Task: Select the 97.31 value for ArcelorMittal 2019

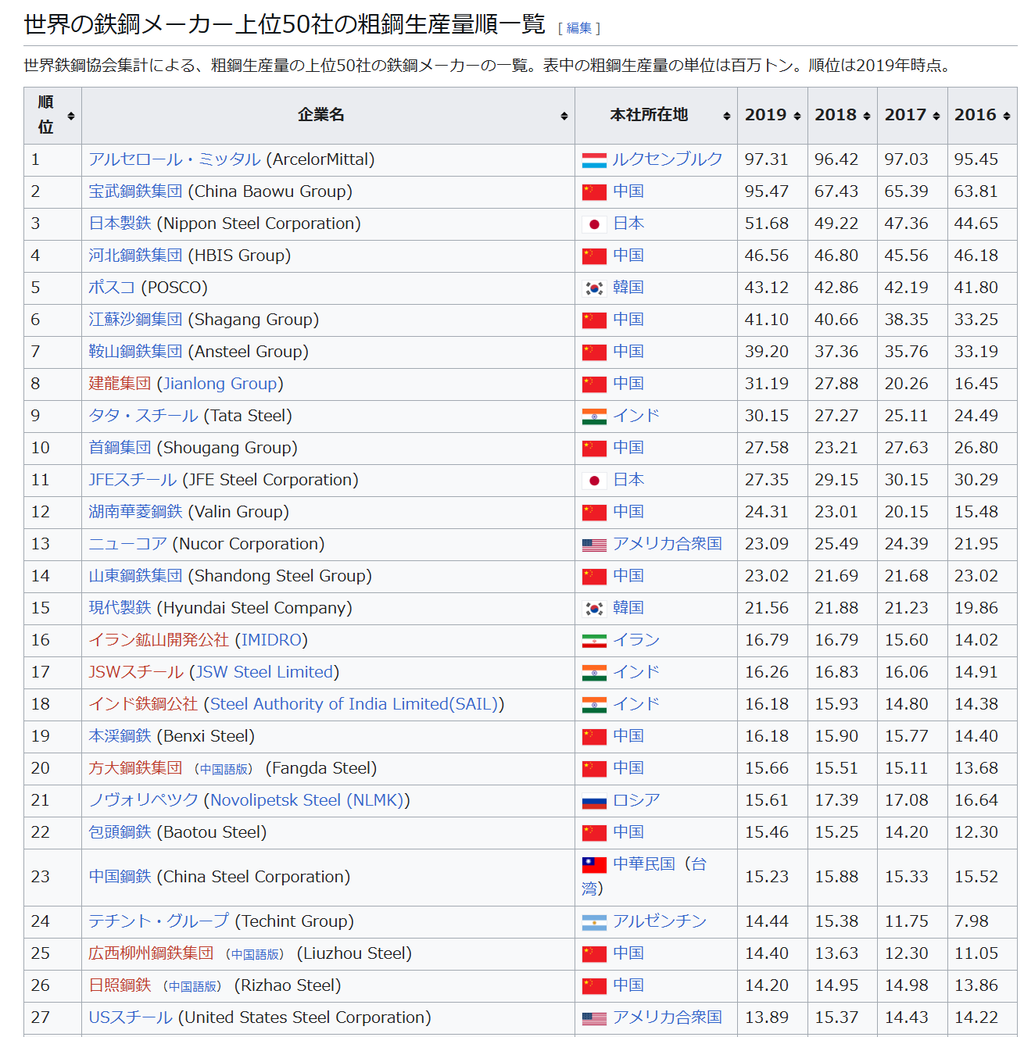Action: pos(766,159)
